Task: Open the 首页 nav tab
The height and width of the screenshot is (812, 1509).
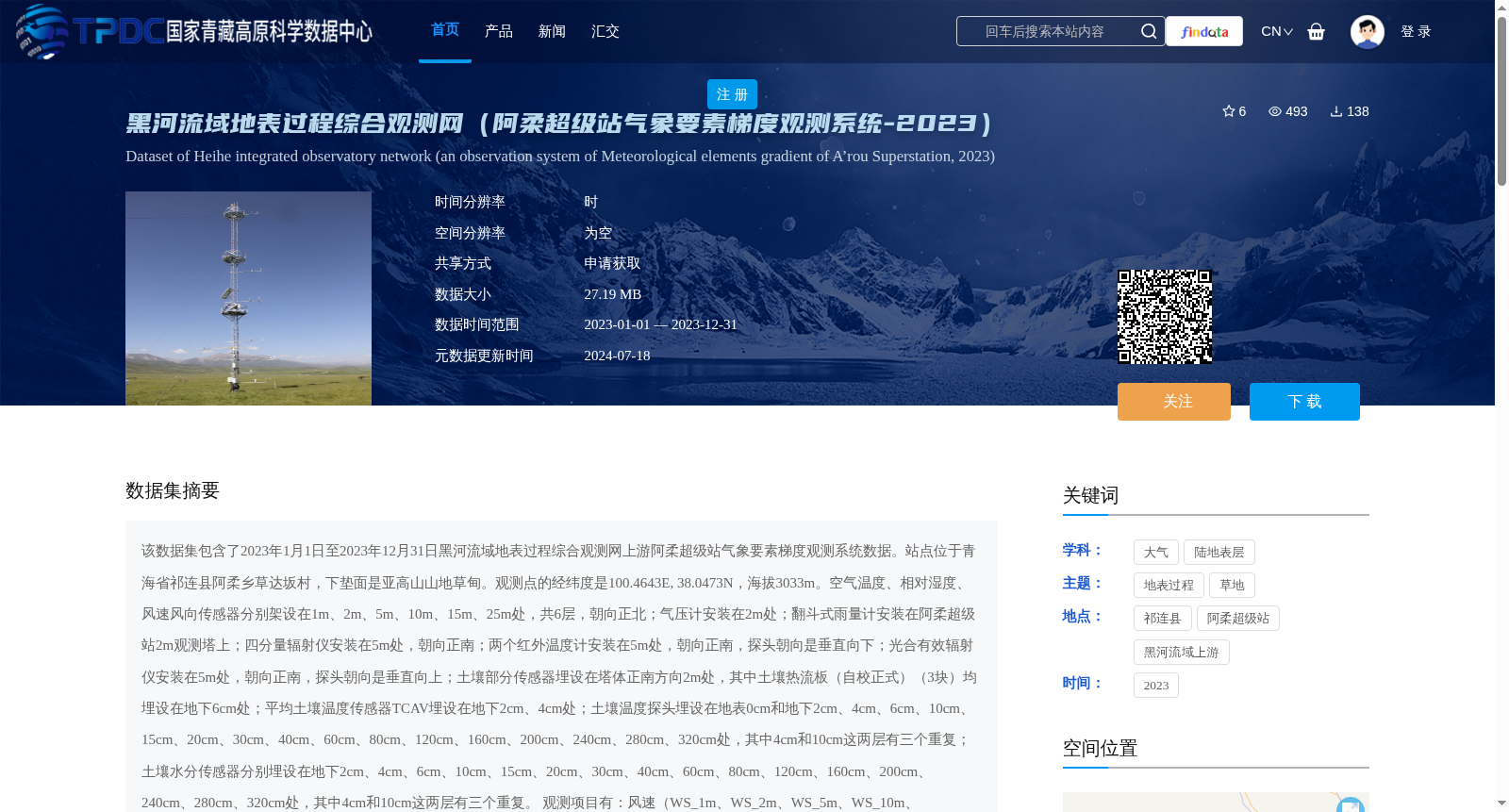Action: tap(445, 30)
